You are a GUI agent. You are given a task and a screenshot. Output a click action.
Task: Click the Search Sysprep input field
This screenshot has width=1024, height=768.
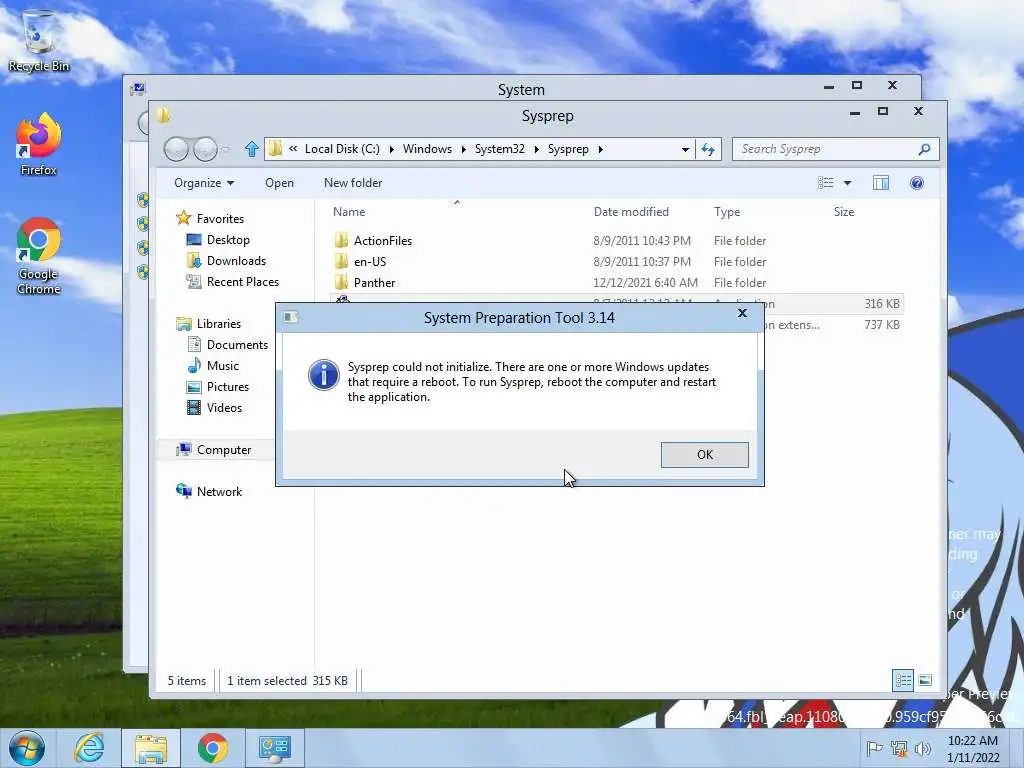click(825, 149)
